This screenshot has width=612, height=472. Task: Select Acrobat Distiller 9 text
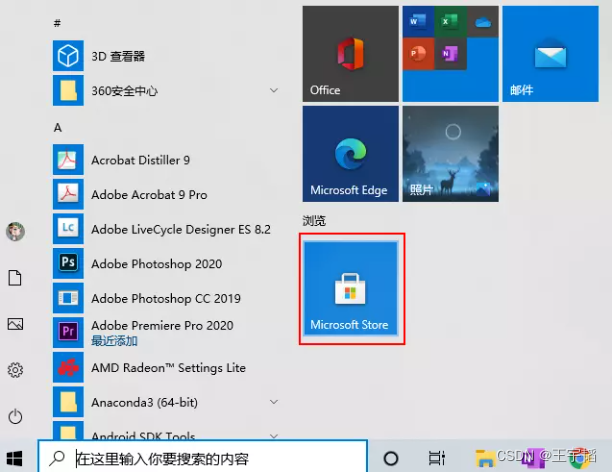141,160
